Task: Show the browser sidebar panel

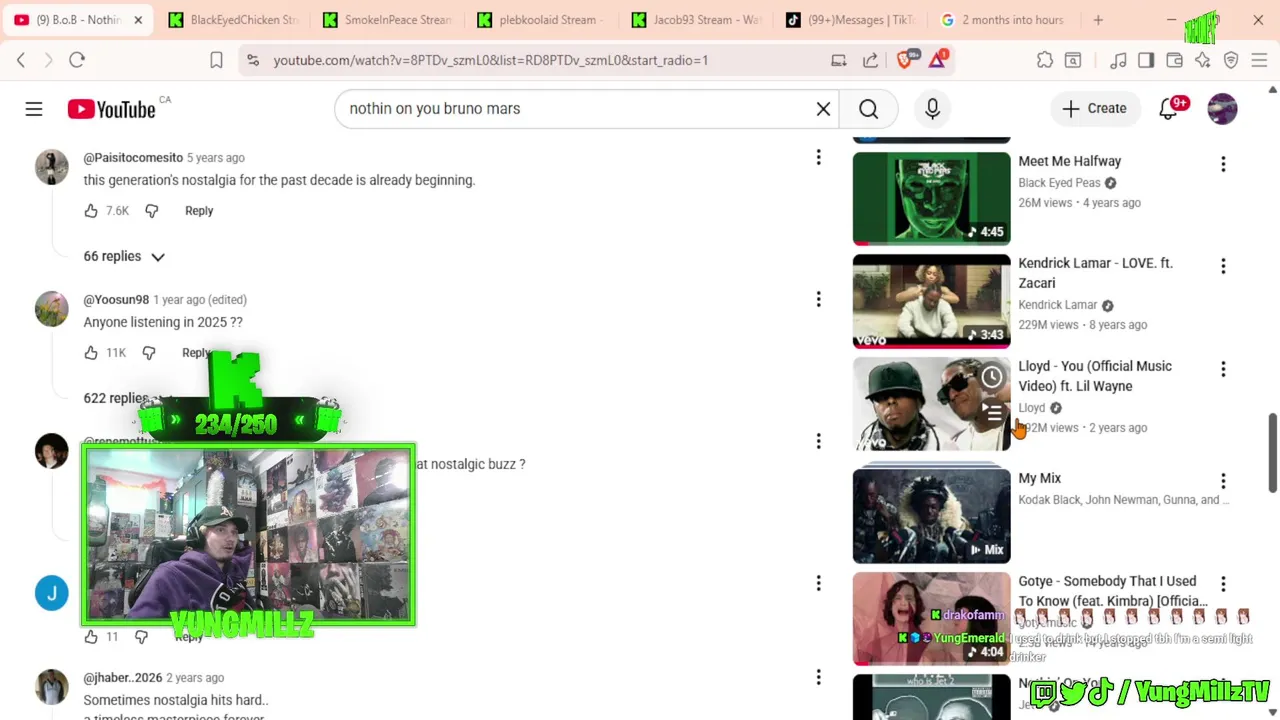Action: point(1146,60)
